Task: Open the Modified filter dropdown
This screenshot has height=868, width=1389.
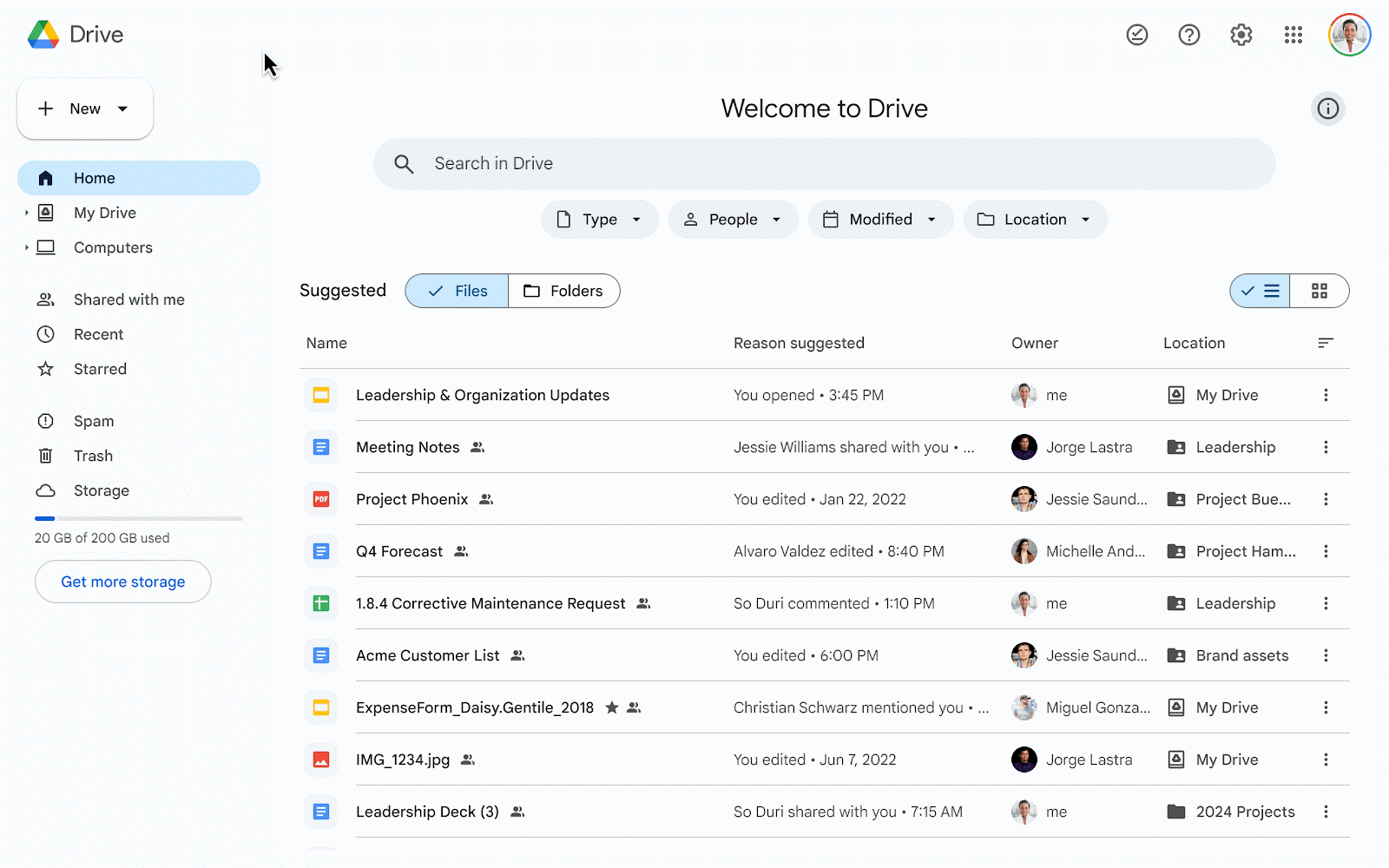Action: point(879,219)
